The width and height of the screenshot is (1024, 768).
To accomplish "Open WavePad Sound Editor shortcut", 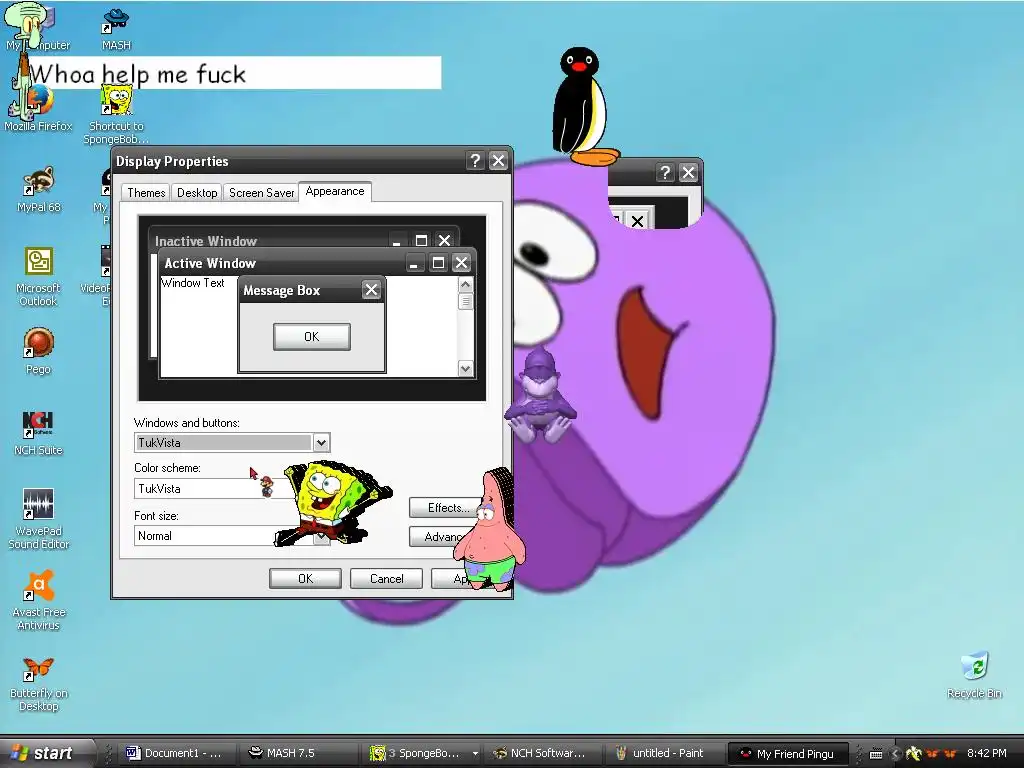I will 39,519.
